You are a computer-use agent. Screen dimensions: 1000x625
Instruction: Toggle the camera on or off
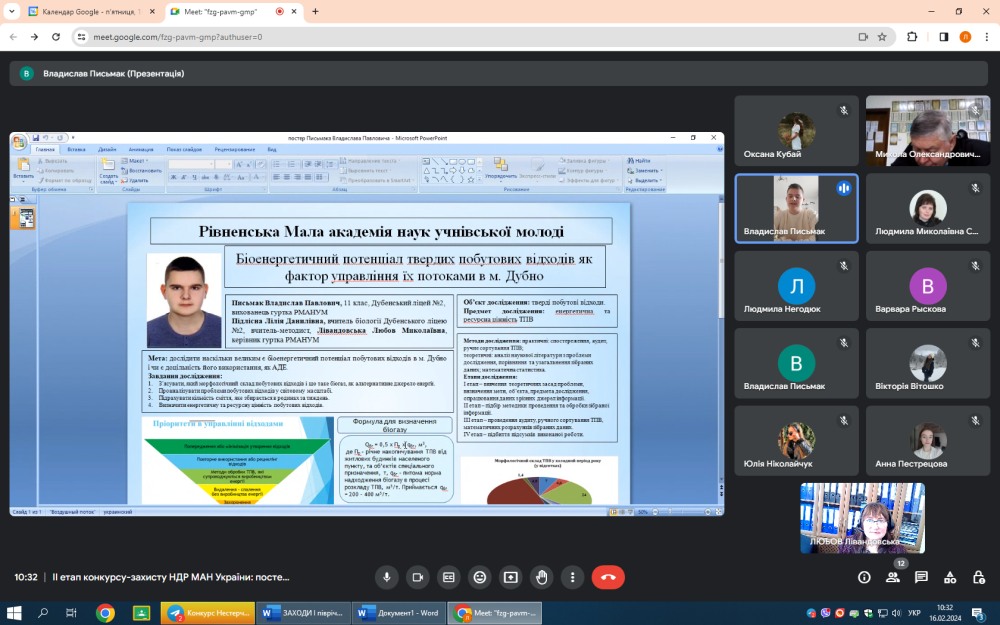click(x=417, y=577)
